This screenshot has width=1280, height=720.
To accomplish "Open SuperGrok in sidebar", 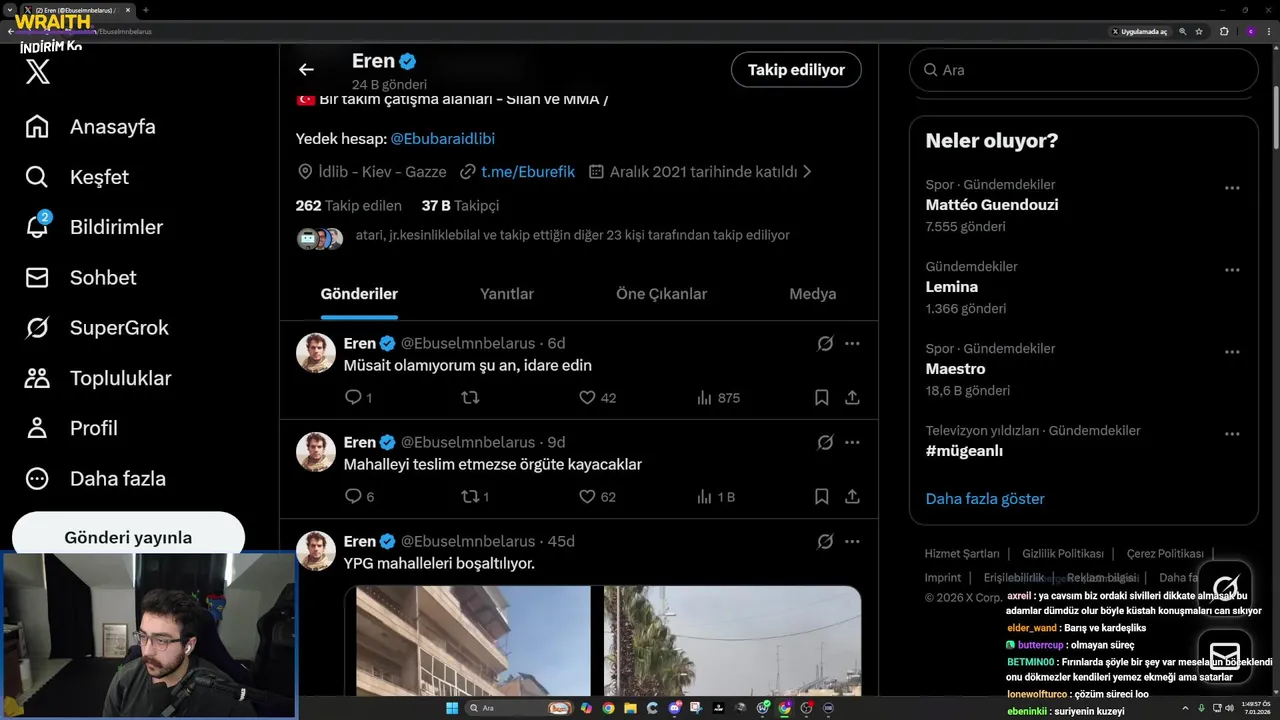I will click(97, 327).
